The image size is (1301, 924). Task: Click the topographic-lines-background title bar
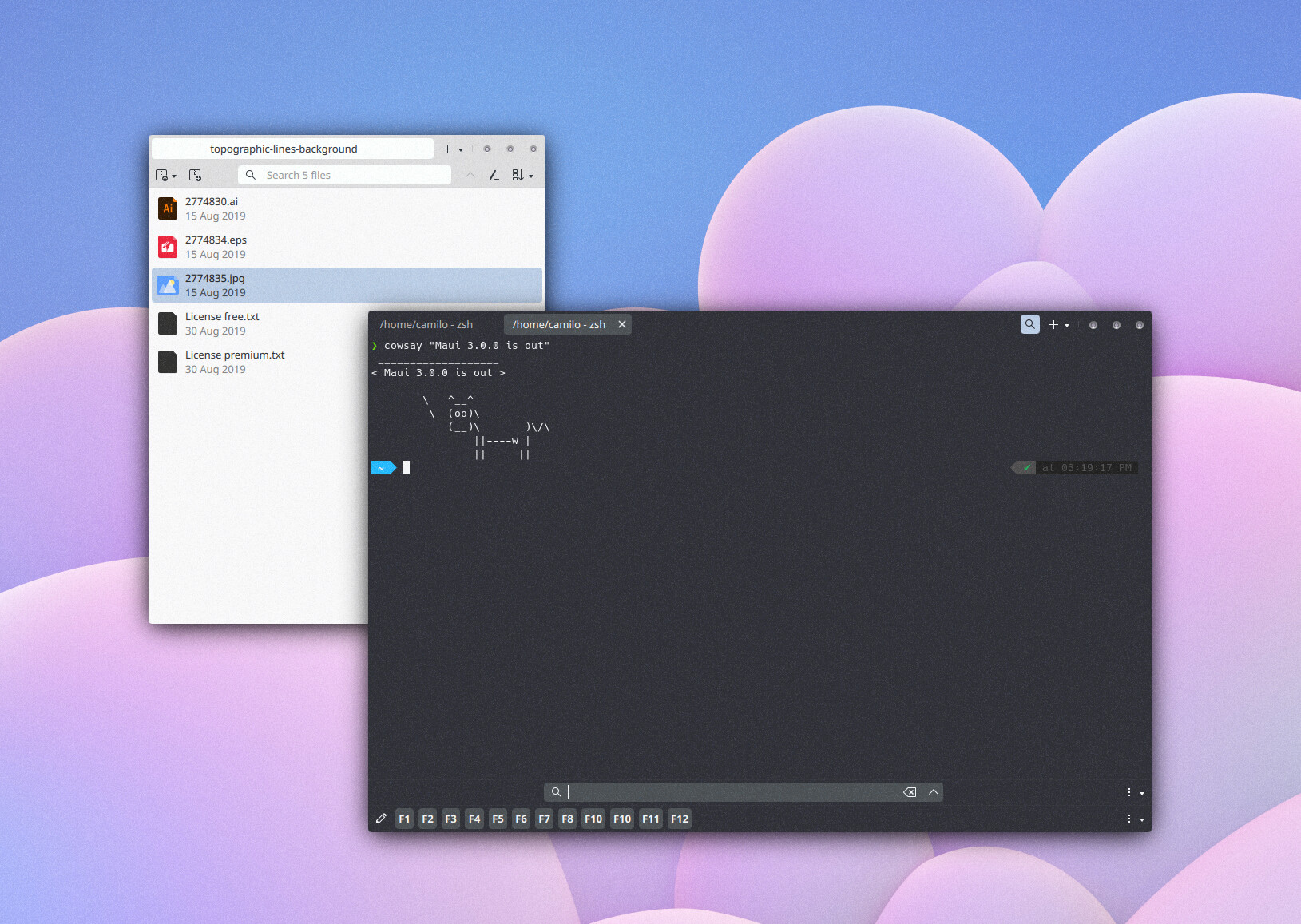(x=292, y=149)
